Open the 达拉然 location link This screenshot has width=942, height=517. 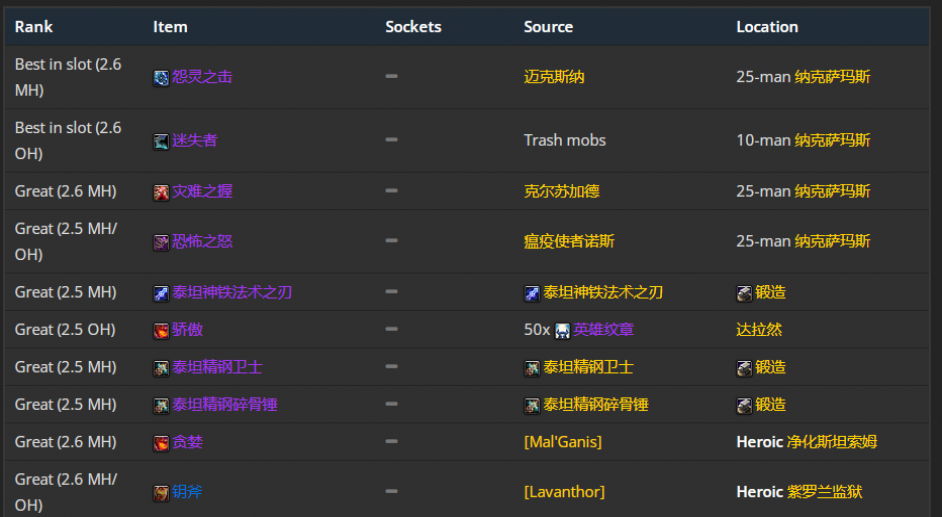(x=759, y=330)
